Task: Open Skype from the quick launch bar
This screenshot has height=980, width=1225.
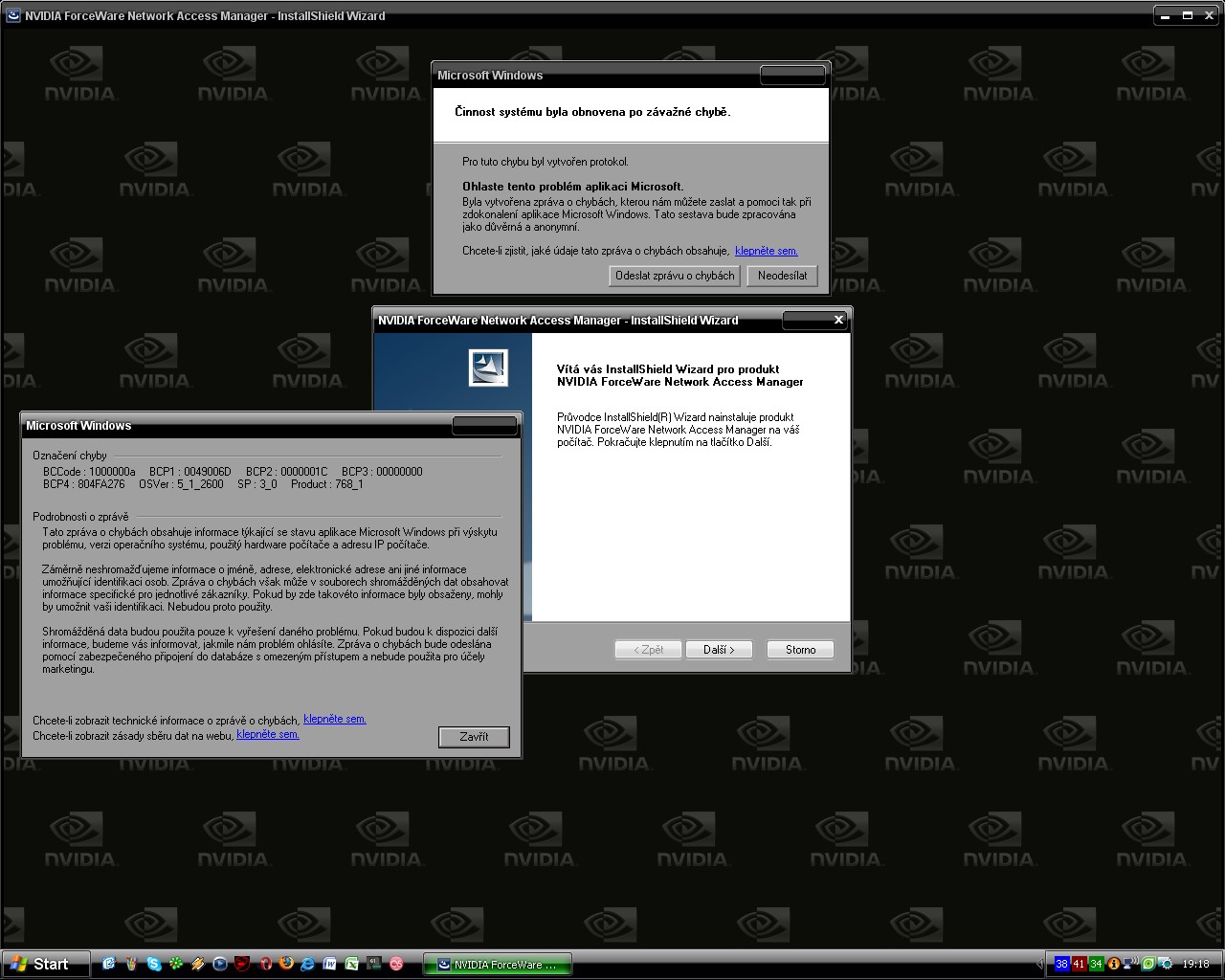Action: coord(154,964)
